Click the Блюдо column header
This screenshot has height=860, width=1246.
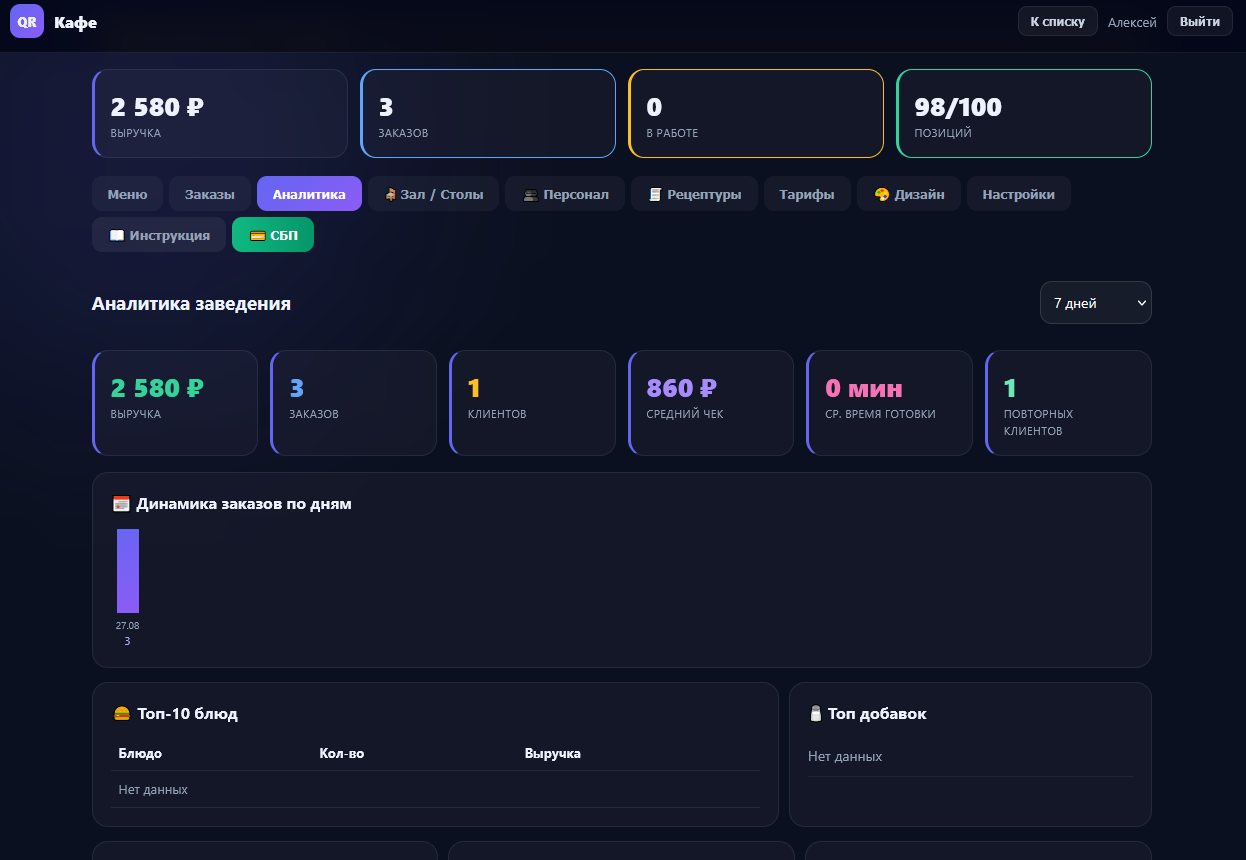click(140, 753)
